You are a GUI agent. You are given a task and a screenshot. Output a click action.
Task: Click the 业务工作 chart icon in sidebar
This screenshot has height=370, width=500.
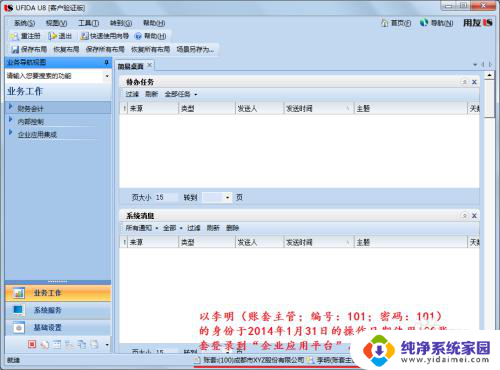click(19, 293)
